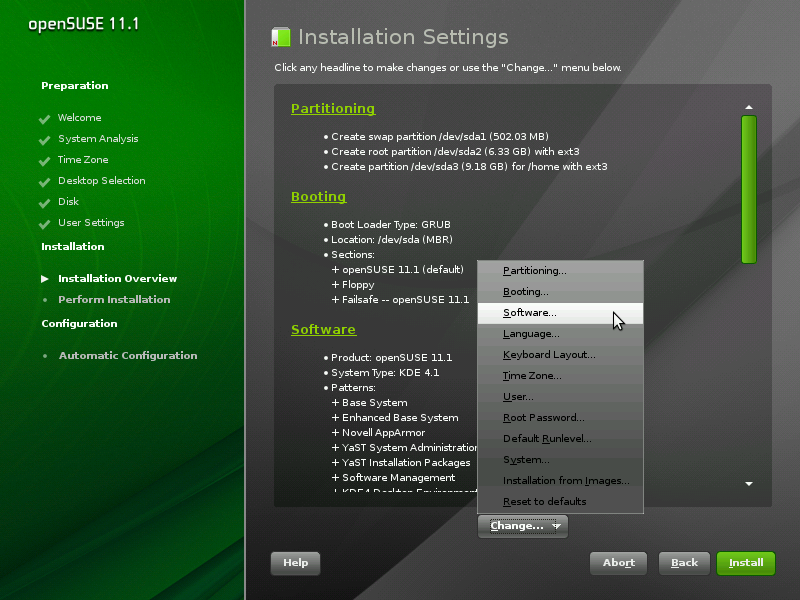Click the scroll up arrow of the settings pane
Viewport: 800px width, 600px height.
pyautogui.click(x=748, y=107)
